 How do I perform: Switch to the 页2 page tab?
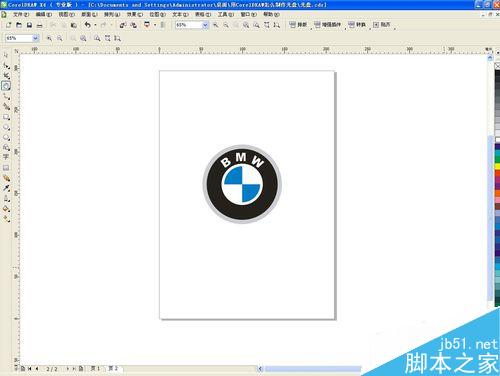click(113, 369)
